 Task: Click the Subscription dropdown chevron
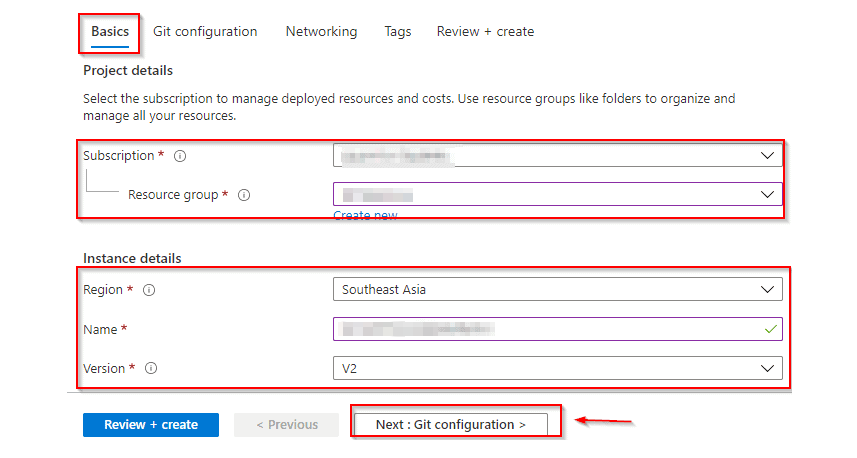[x=767, y=156]
